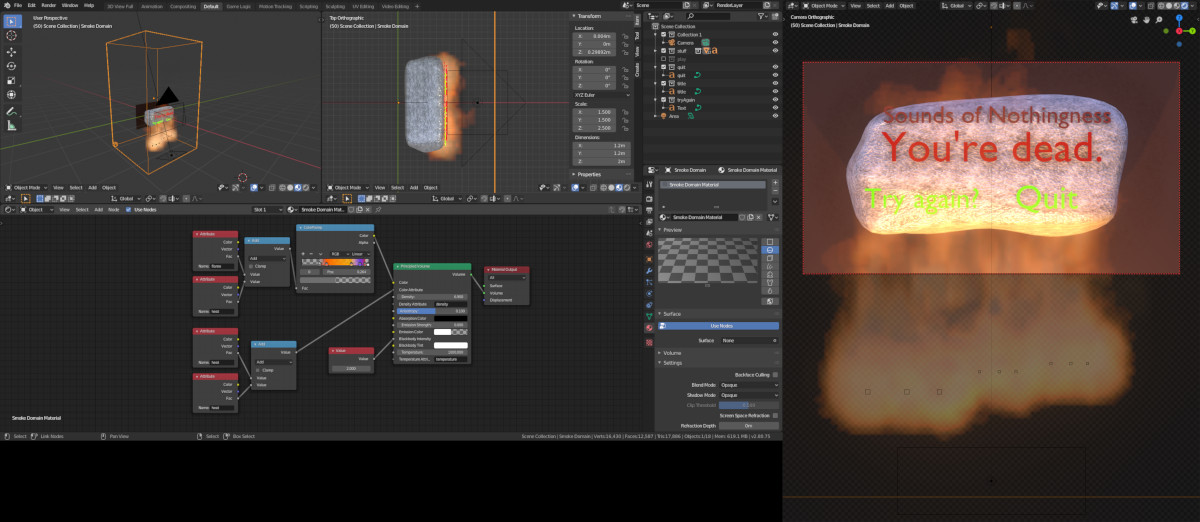
Task: Open the Render menu
Action: [x=49, y=5]
